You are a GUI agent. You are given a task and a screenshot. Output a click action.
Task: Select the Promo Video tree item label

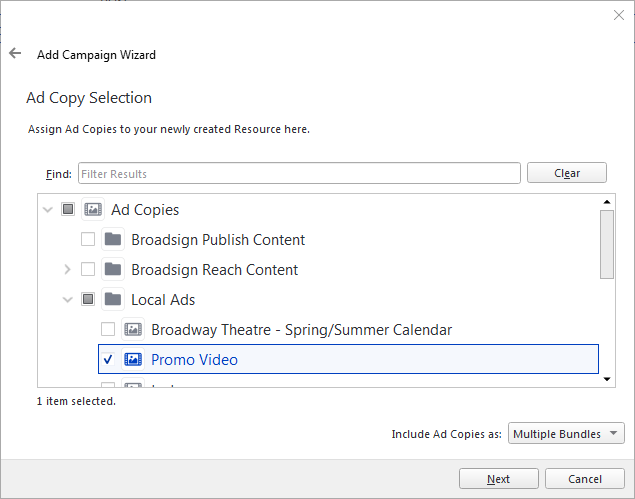pos(194,359)
